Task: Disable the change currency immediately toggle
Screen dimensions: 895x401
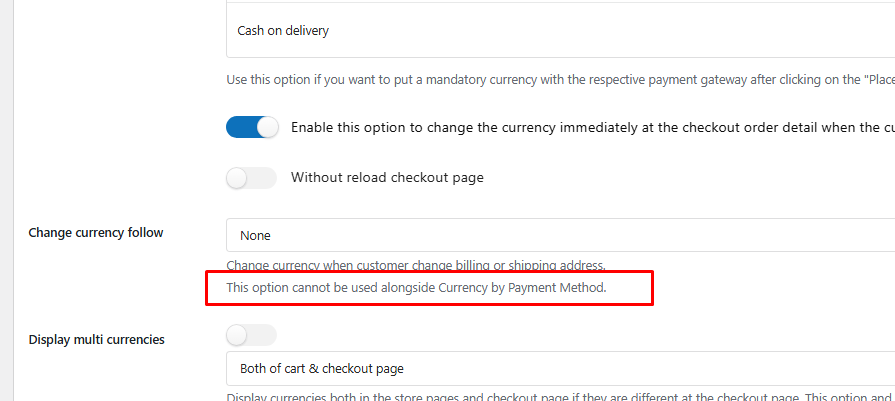Action: pyautogui.click(x=252, y=128)
